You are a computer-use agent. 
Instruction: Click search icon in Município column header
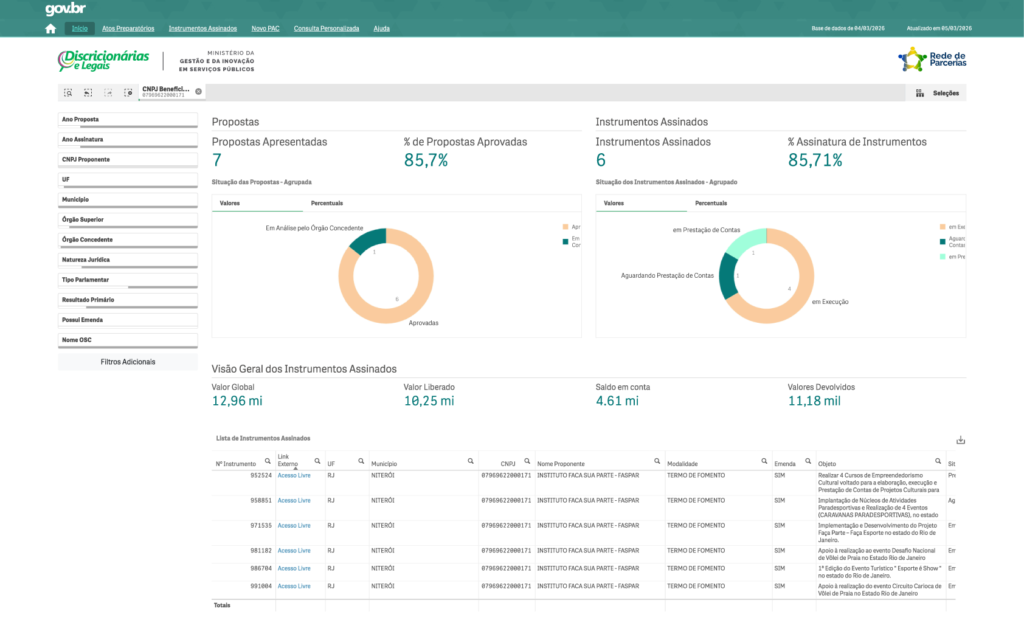(x=470, y=461)
